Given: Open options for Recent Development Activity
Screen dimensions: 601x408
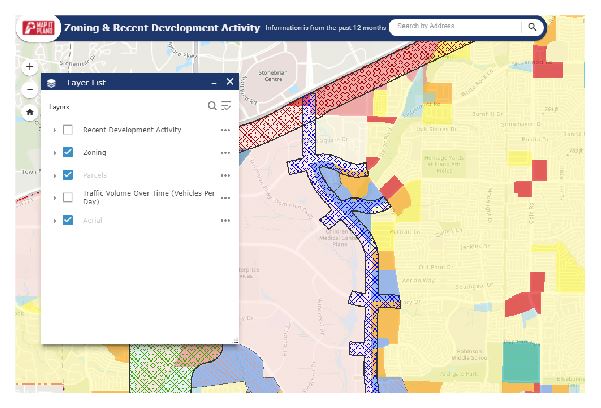Looking at the screenshot, I should click(225, 130).
